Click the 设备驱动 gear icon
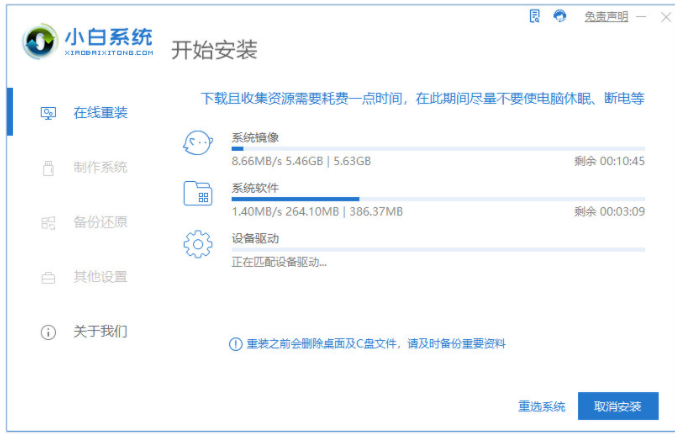The width and height of the screenshot is (696, 447). 198,243
